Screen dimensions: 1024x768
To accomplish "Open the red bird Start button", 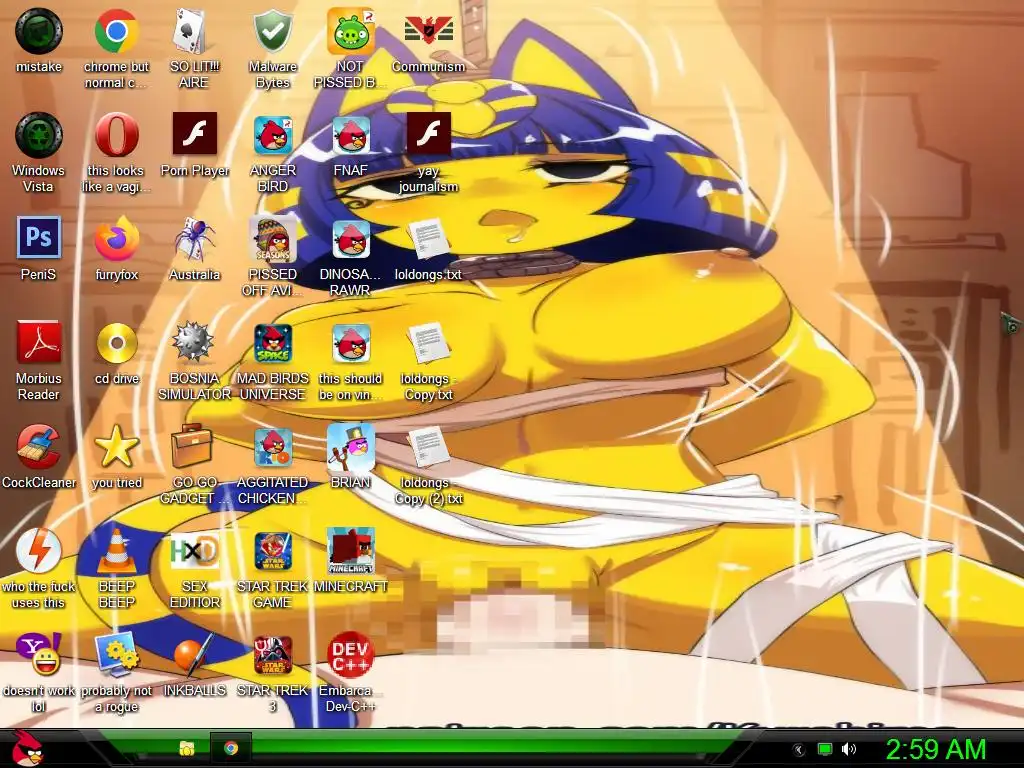I will tap(27, 749).
